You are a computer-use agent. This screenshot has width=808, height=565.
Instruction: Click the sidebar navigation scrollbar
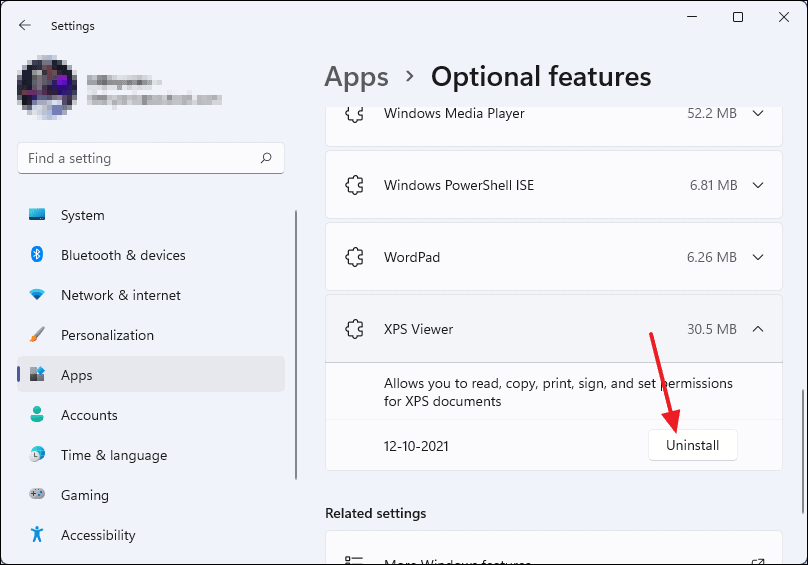coord(296,345)
